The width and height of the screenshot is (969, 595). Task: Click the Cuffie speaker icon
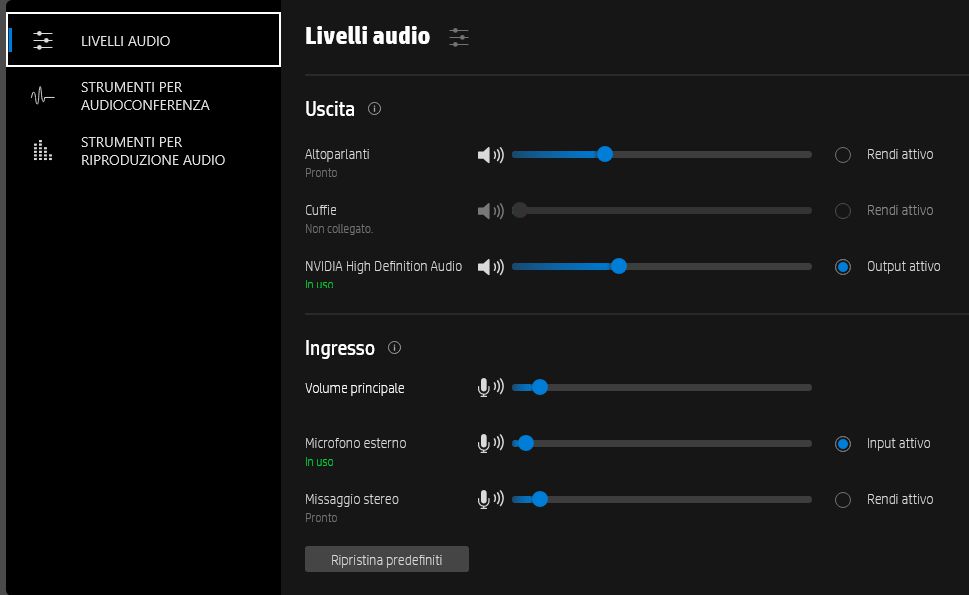pos(490,211)
